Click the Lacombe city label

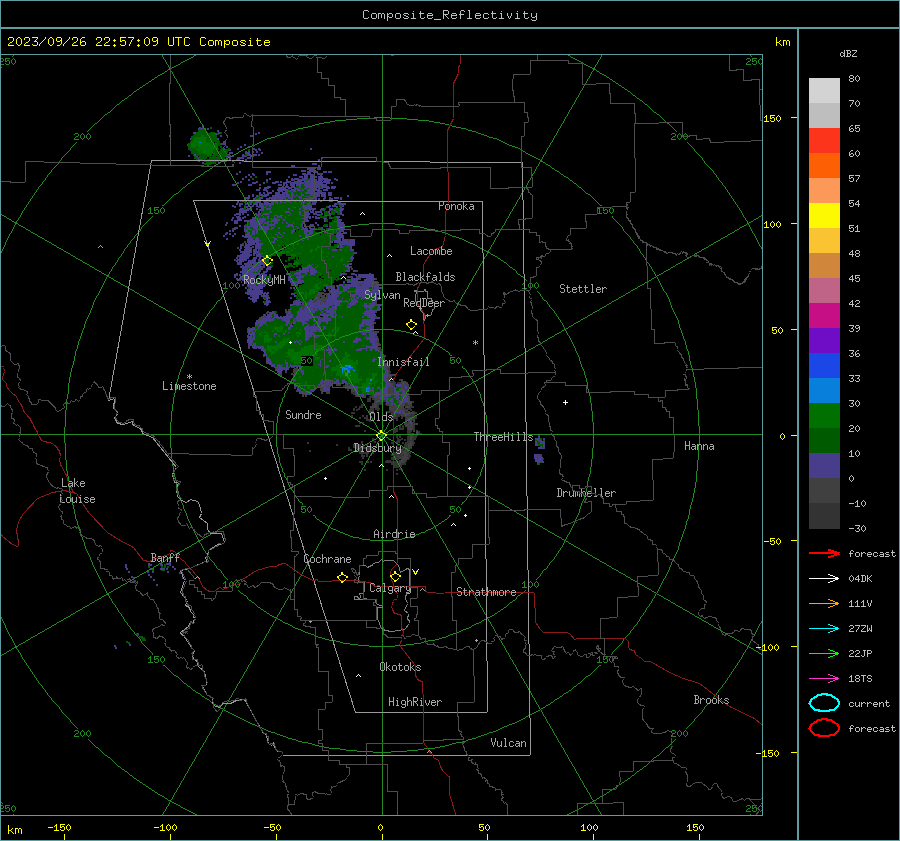coord(431,251)
